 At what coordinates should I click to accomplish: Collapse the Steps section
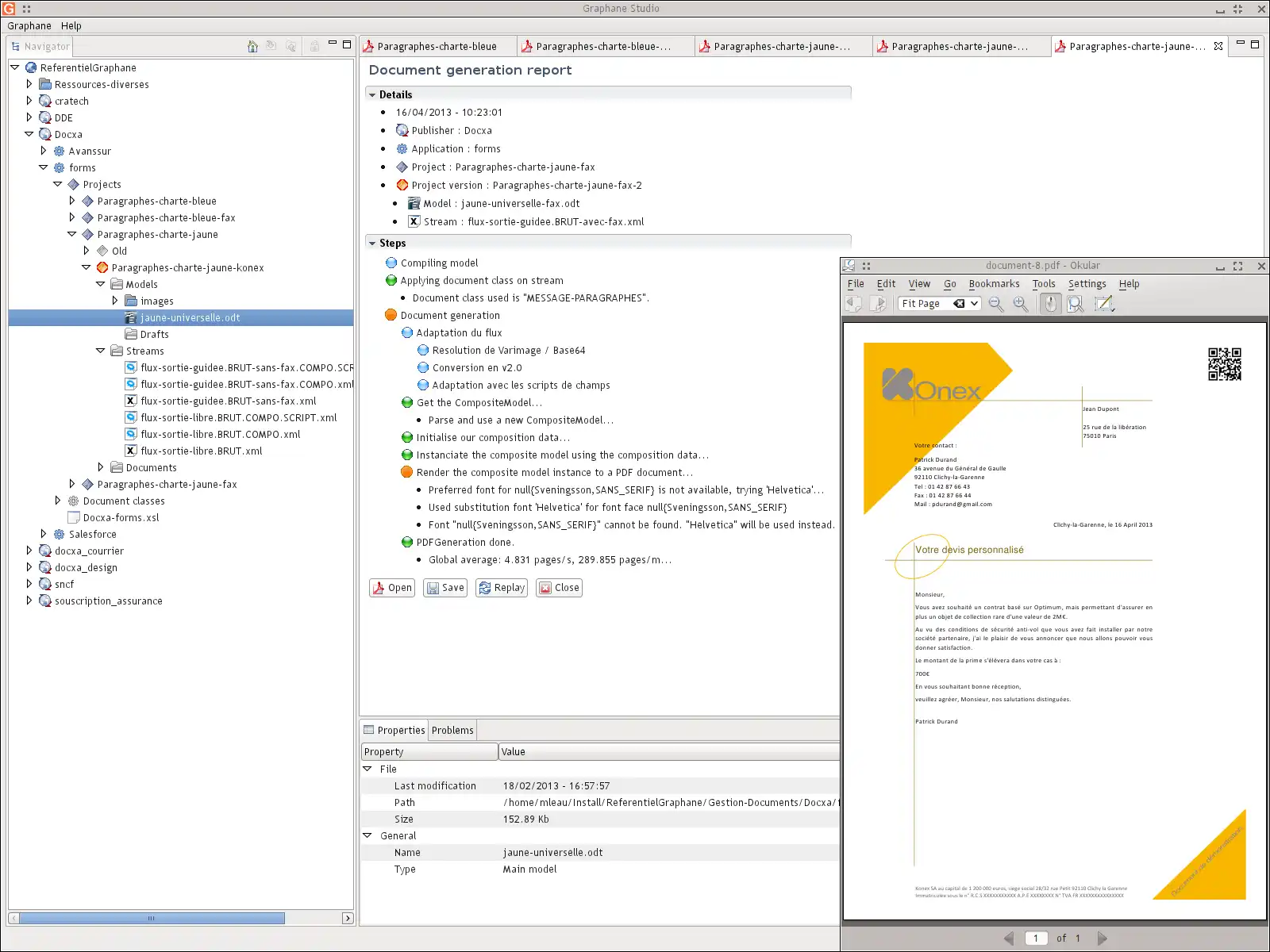371,244
